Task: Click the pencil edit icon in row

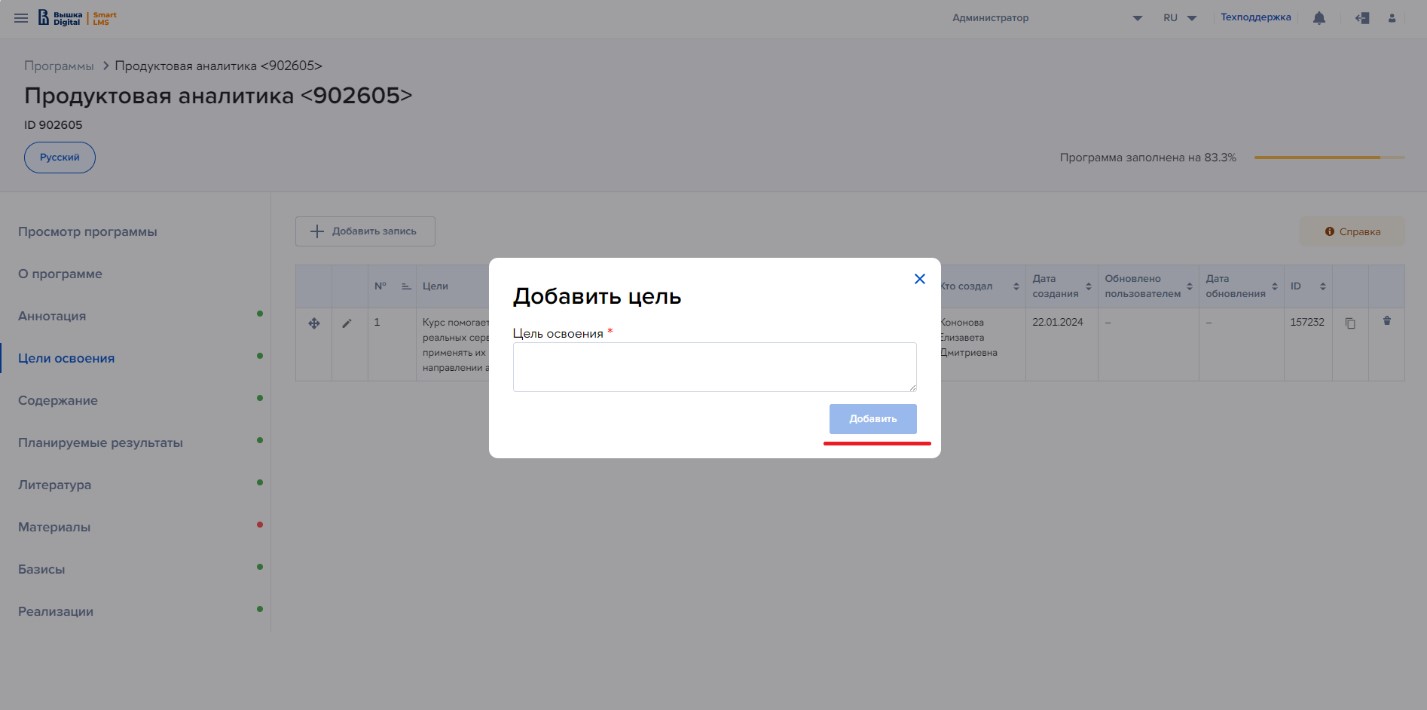Action: [347, 323]
